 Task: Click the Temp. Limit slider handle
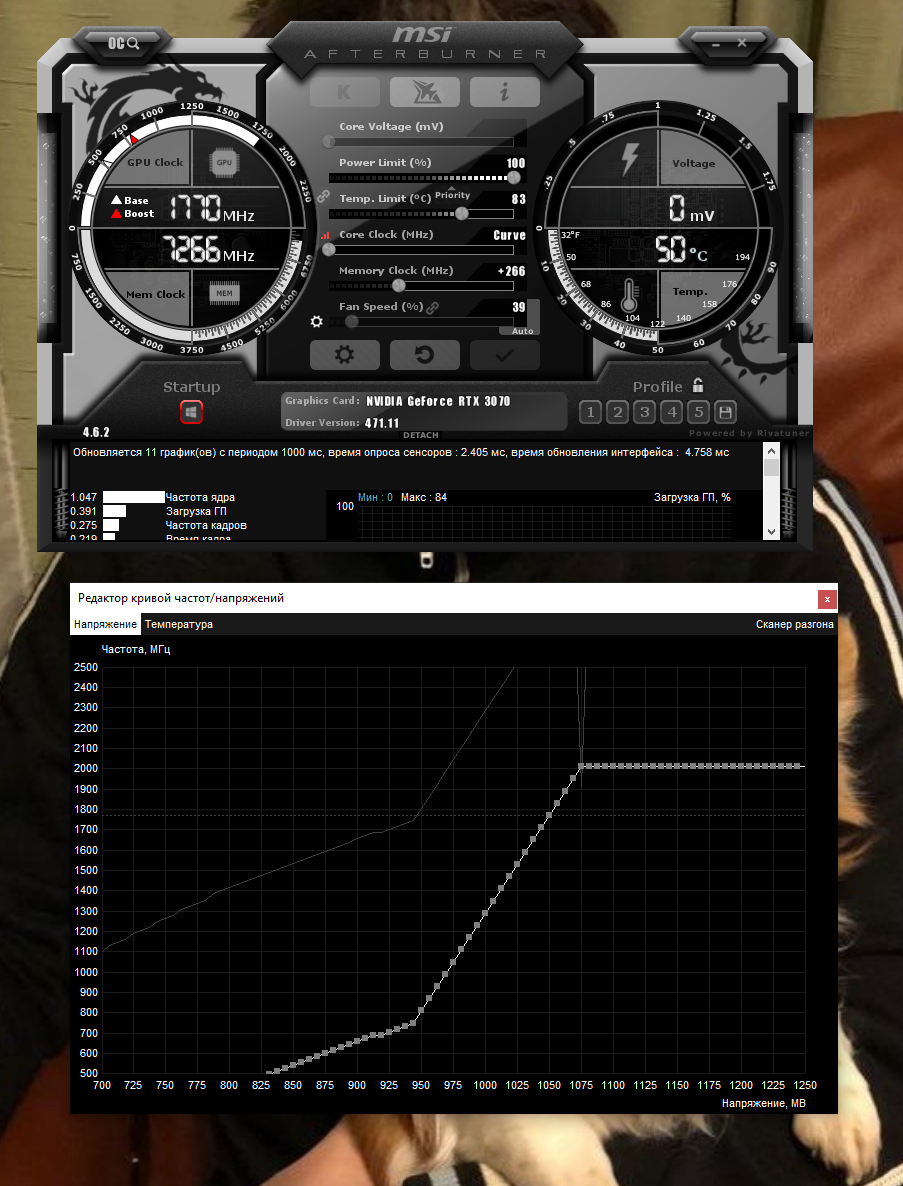[461, 213]
